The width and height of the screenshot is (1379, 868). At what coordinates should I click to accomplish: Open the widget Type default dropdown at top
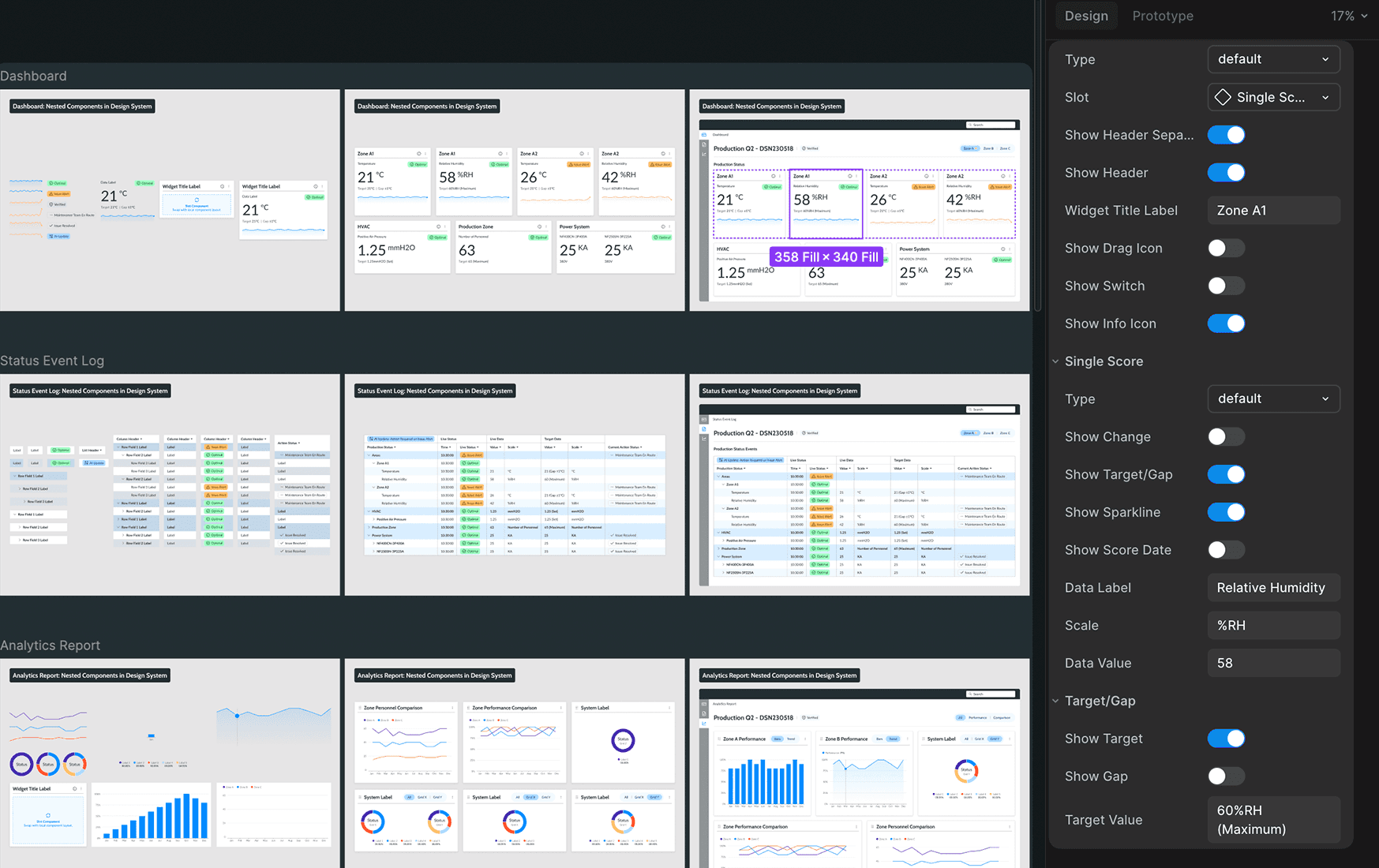click(1273, 59)
